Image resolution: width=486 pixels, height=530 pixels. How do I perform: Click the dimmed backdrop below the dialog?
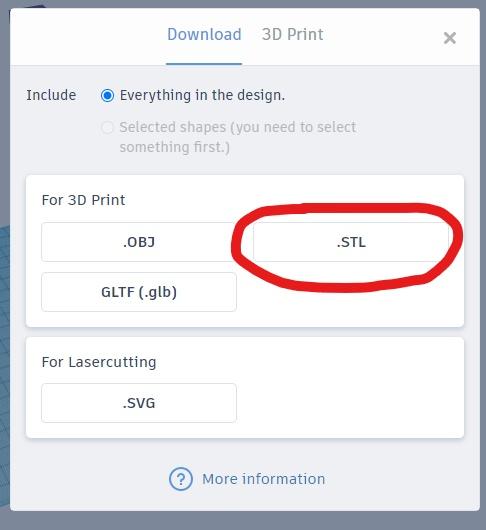coord(243,521)
